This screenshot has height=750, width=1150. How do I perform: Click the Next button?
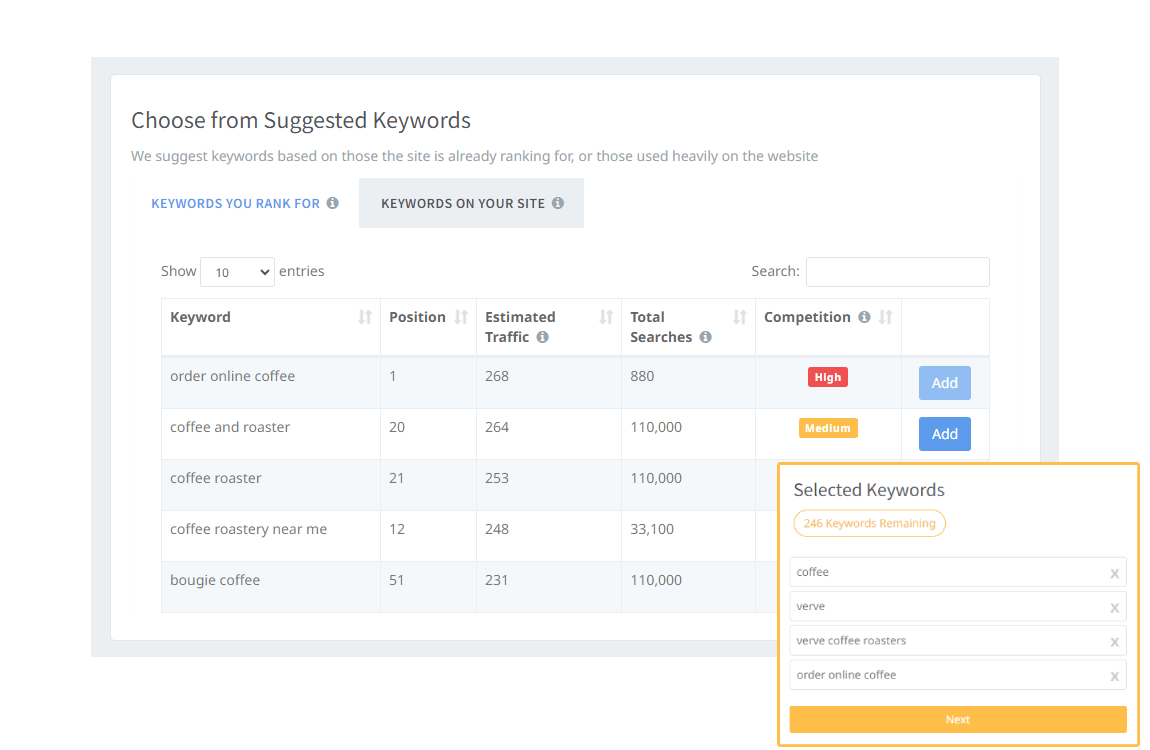click(x=958, y=719)
